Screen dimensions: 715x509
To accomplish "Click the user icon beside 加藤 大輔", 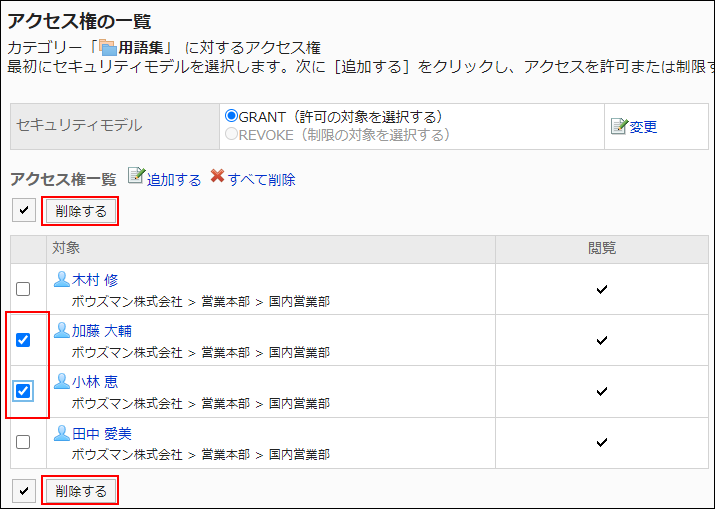I will click(x=62, y=330).
